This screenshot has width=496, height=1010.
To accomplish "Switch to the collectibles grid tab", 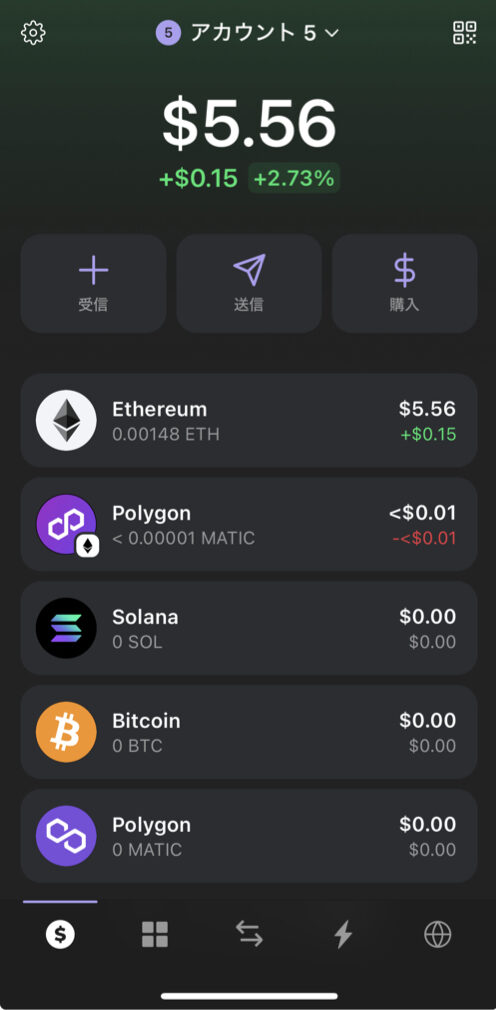I will click(155, 934).
